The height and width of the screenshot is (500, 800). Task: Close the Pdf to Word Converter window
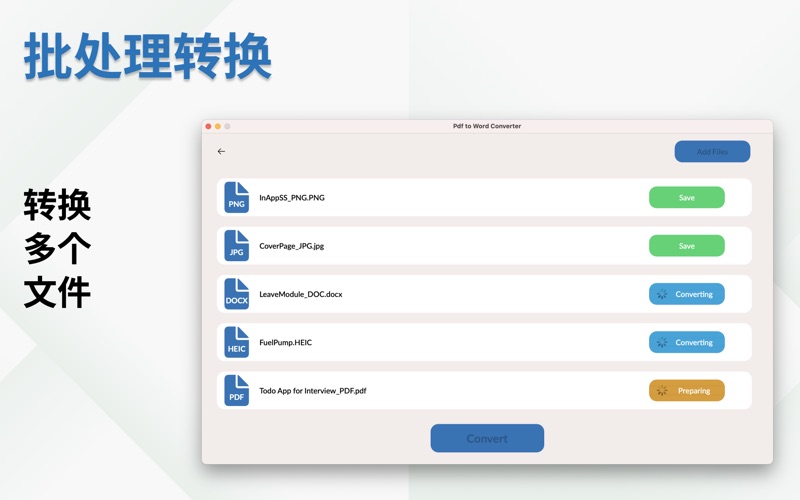coord(208,126)
